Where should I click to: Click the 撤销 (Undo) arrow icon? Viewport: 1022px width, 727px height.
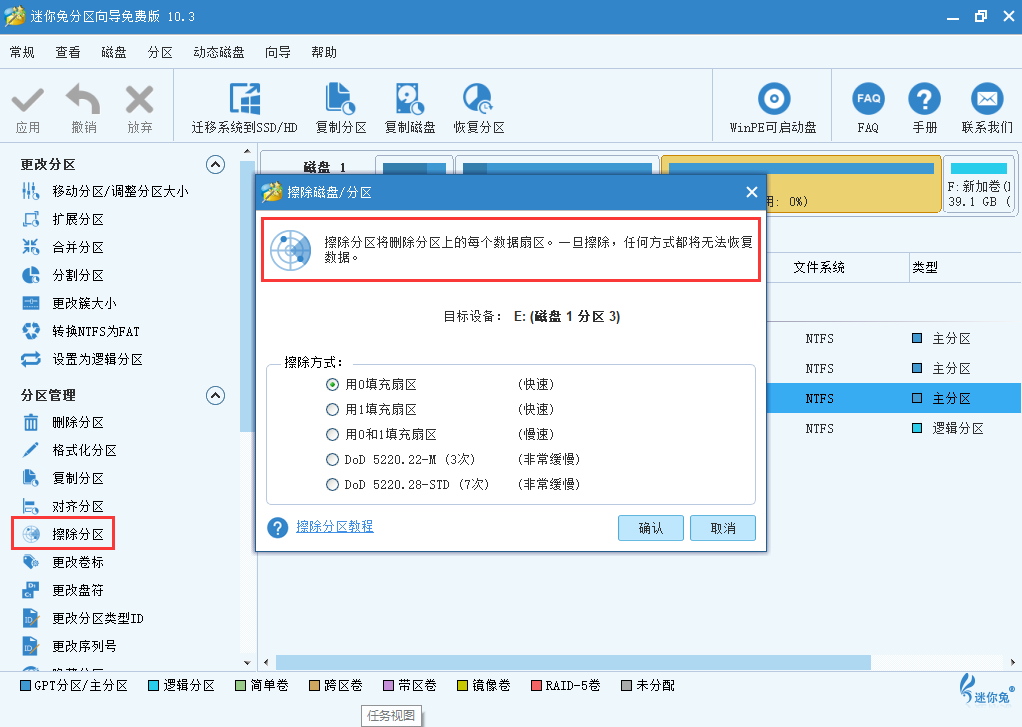pos(83,99)
